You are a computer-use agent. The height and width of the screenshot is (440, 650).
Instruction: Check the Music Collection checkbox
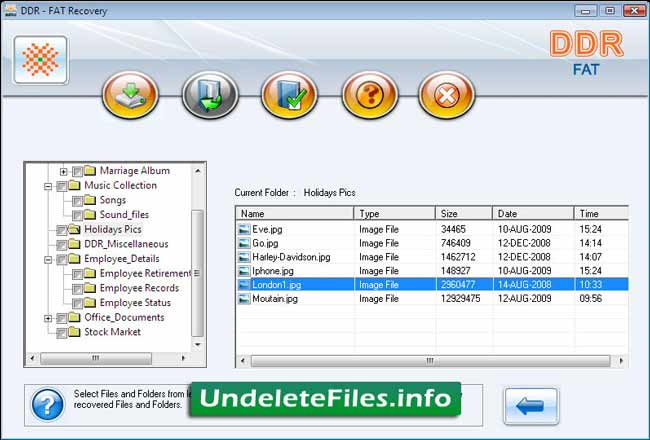(61, 186)
